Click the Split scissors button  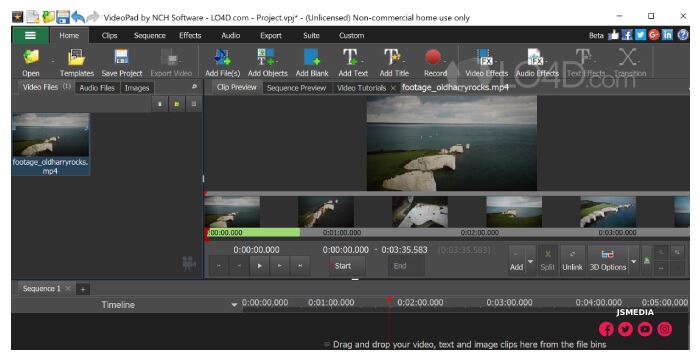[548, 260]
